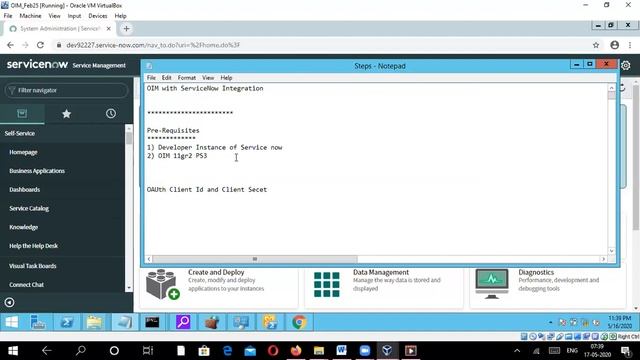The height and width of the screenshot is (360, 640).
Task: Open VirtualBox Machine menu
Action: point(30,16)
